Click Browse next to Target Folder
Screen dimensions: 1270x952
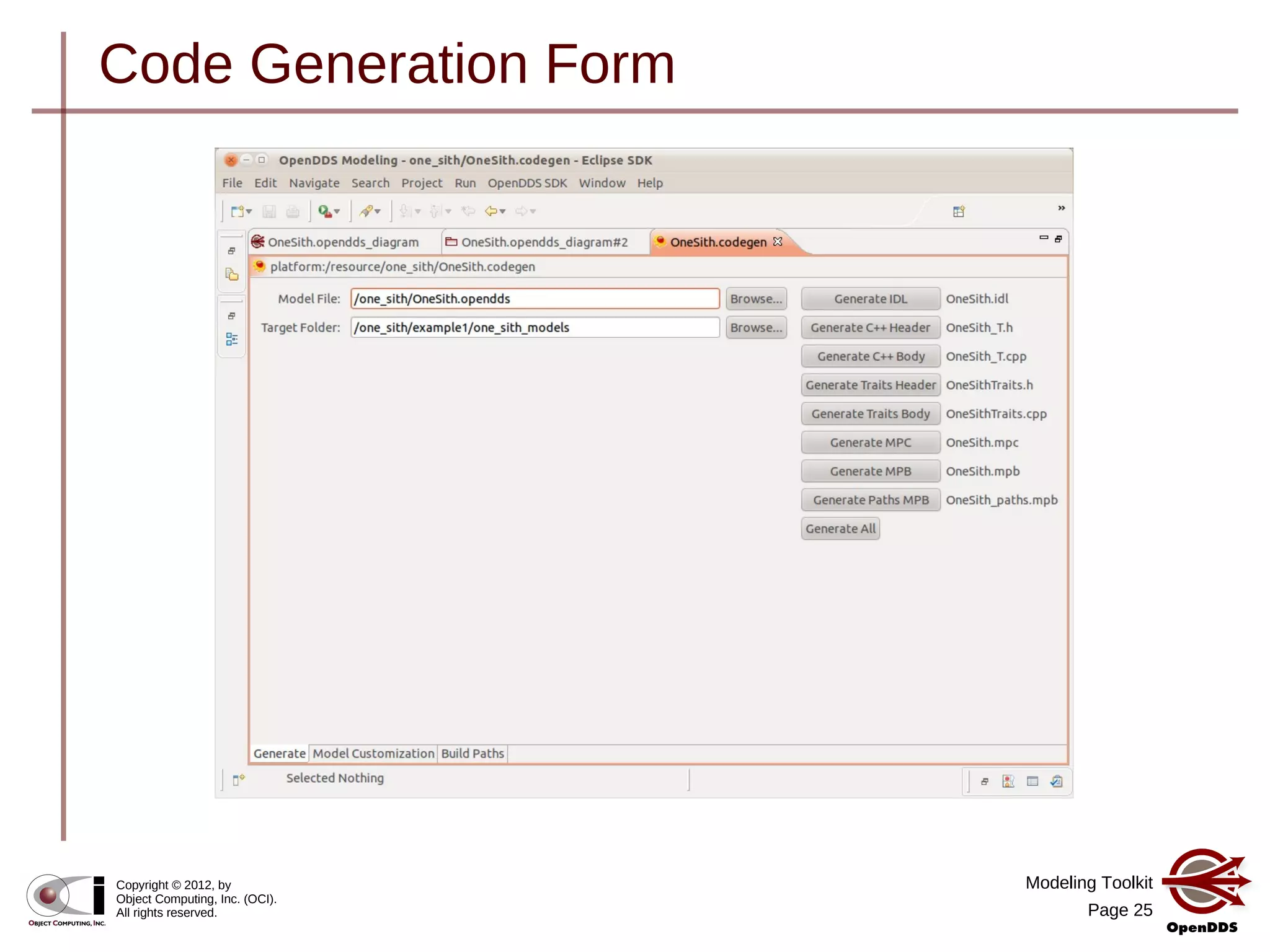point(756,327)
